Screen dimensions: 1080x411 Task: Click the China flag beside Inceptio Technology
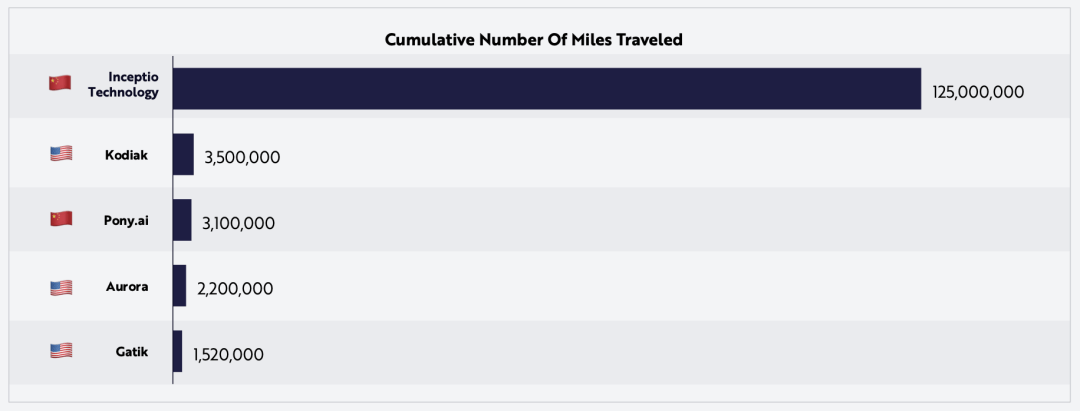point(60,83)
